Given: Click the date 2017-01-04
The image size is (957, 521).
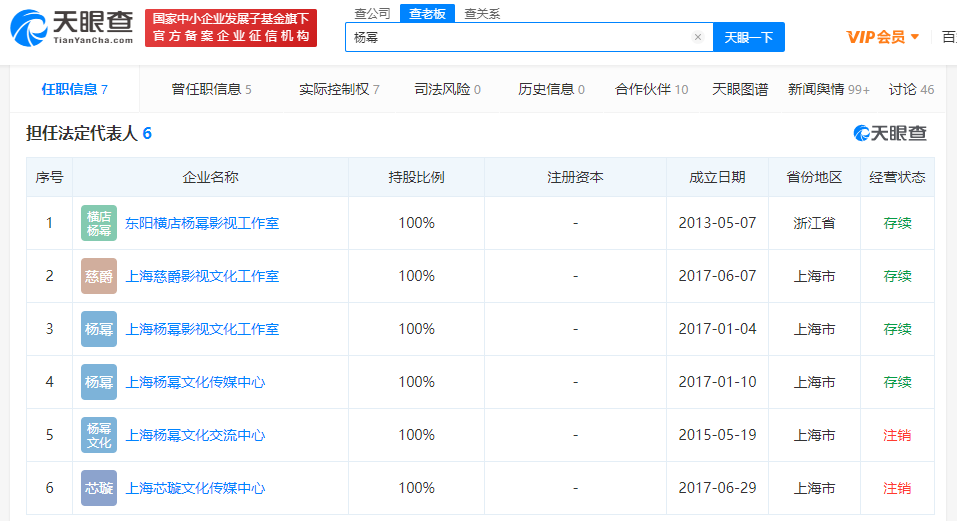Looking at the screenshot, I should 717,329.
